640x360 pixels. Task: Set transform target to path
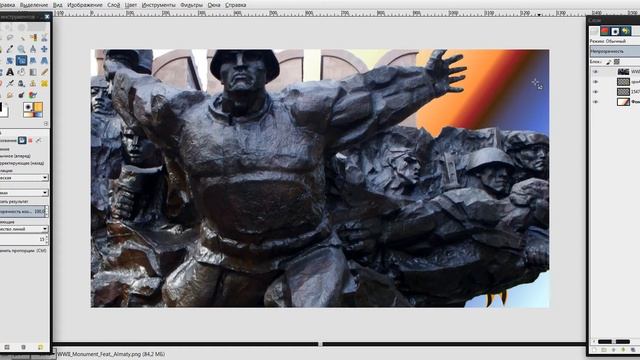(x=38, y=140)
